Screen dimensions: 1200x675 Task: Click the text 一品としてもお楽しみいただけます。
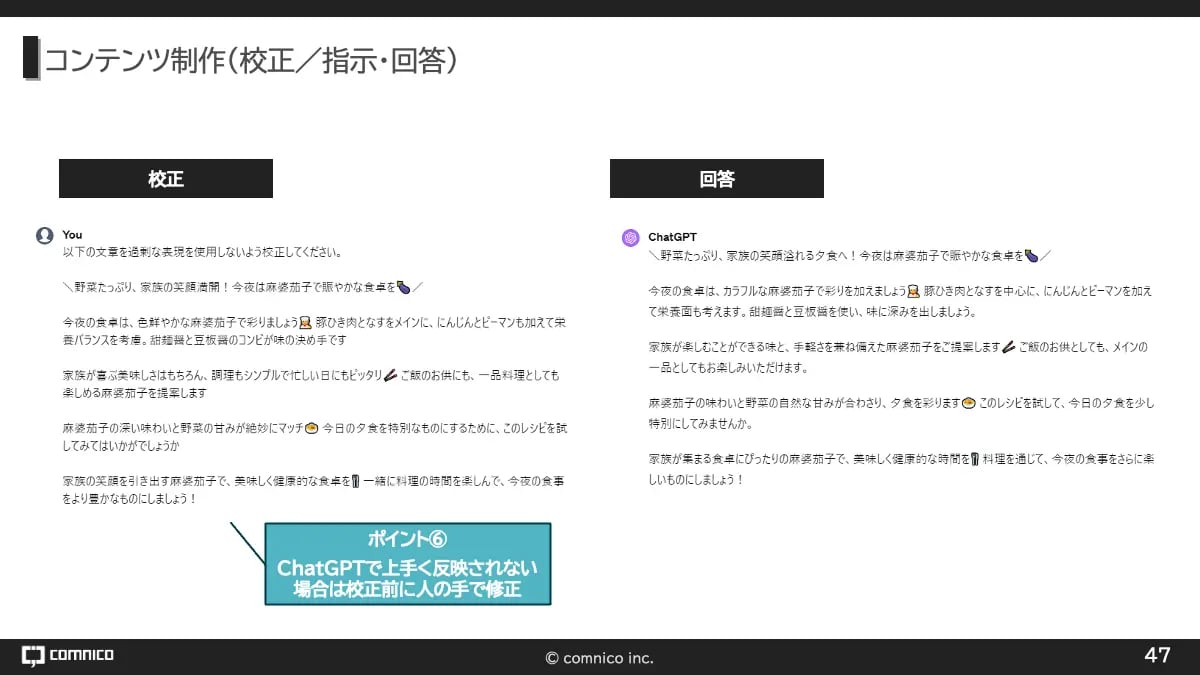[x=727, y=367]
